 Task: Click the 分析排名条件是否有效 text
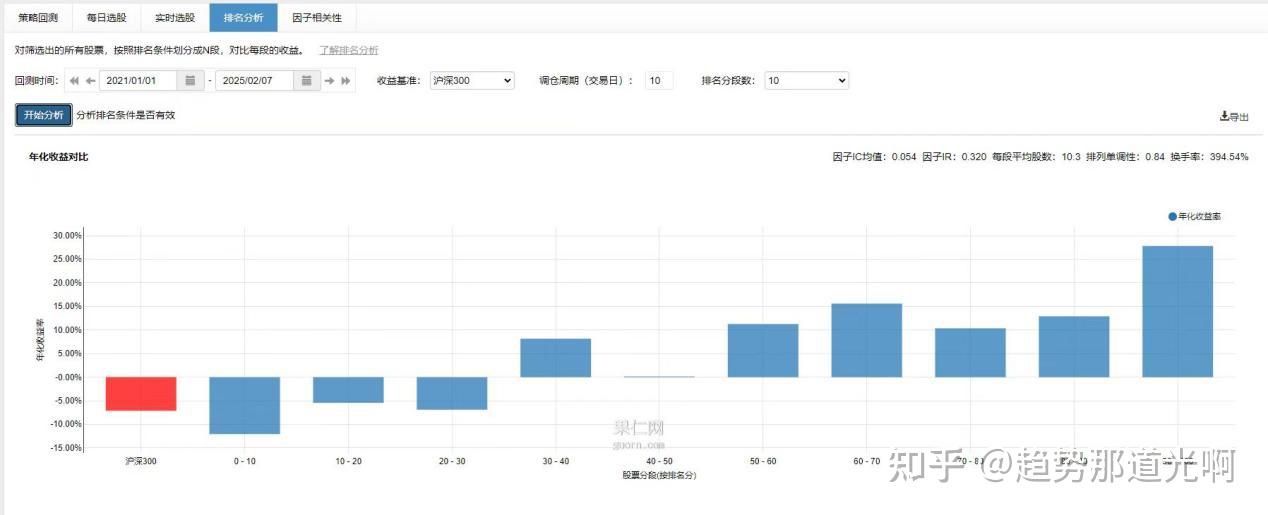coord(126,115)
